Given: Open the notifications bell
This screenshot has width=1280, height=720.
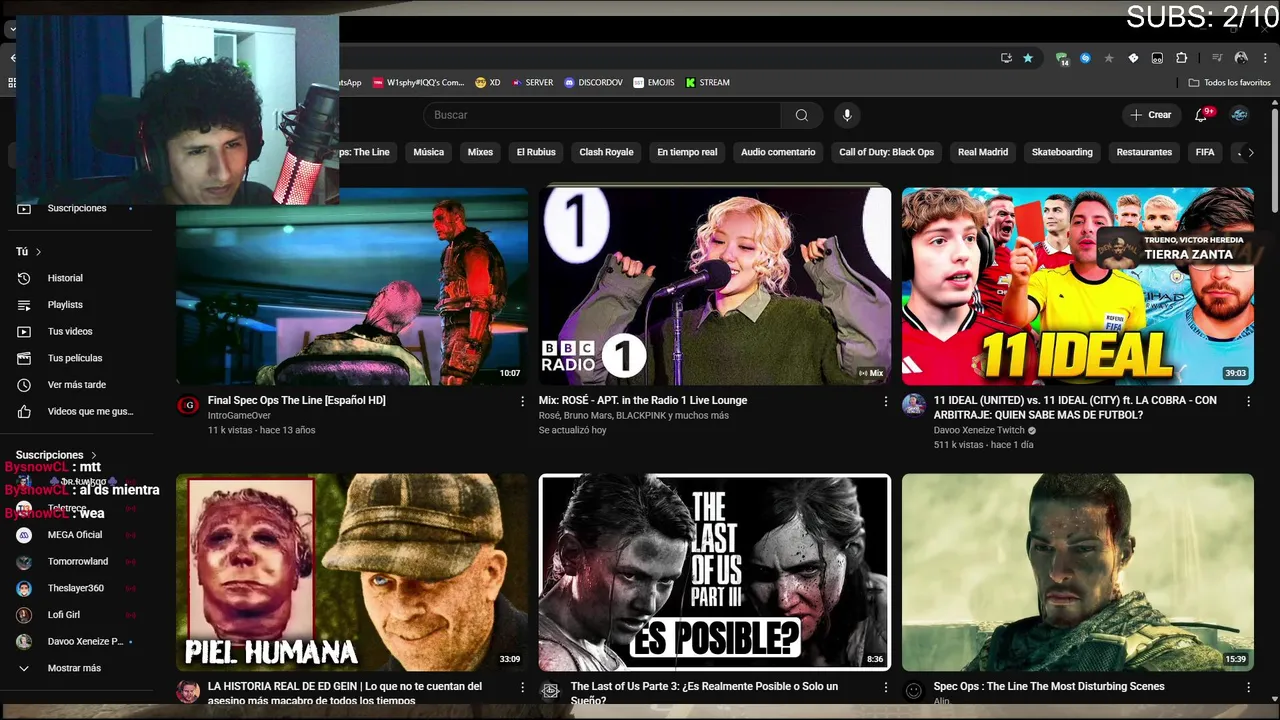Looking at the screenshot, I should (x=1201, y=115).
